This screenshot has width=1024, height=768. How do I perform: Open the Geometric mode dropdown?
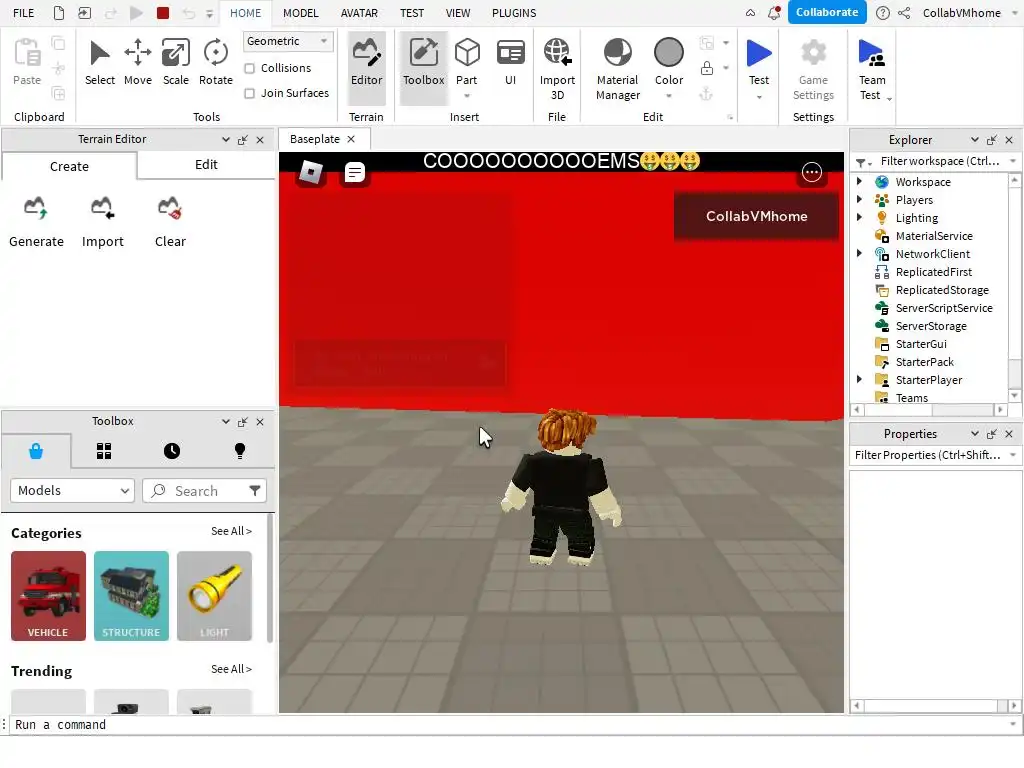(x=287, y=41)
